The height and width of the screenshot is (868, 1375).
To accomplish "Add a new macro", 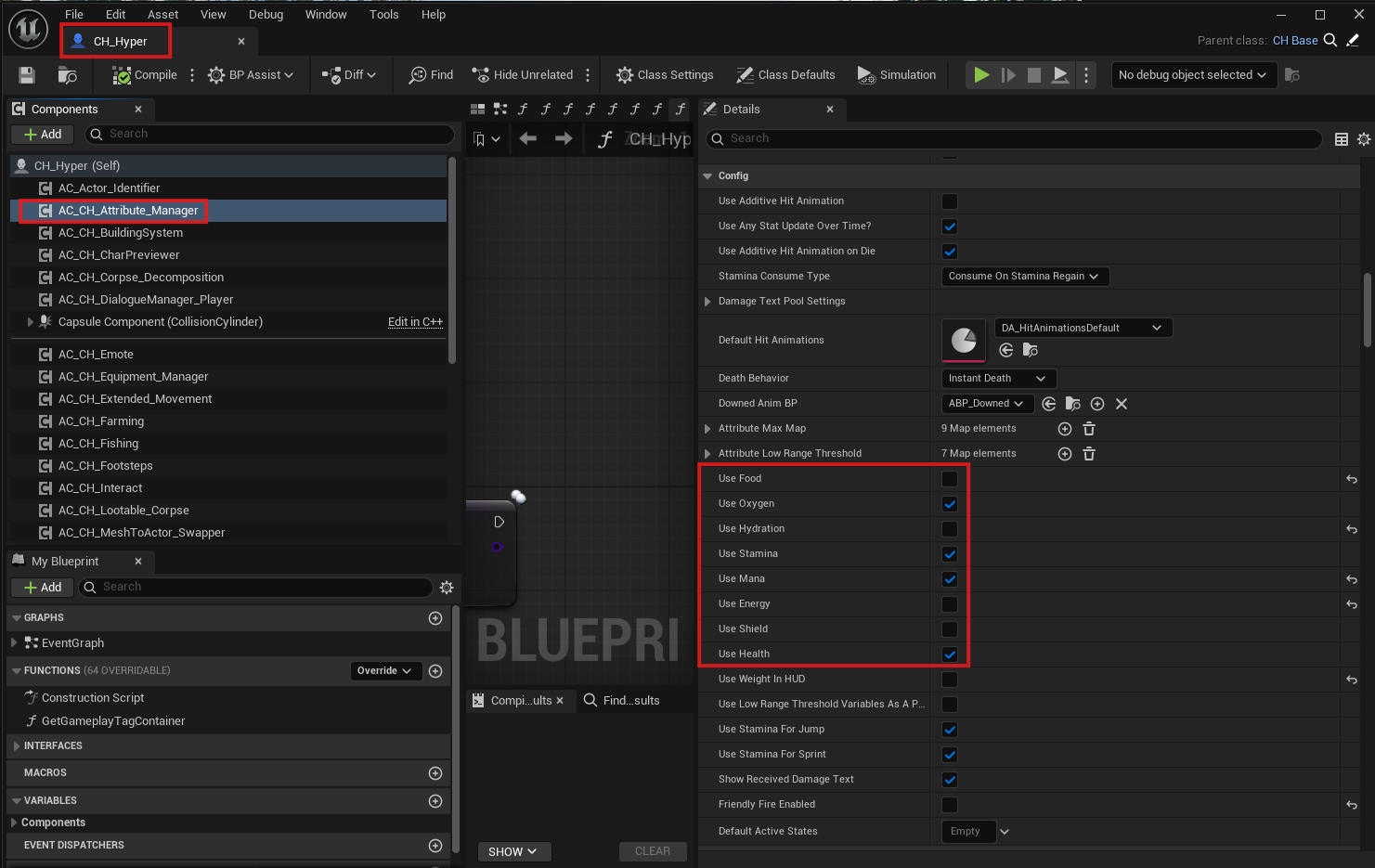I will pos(435,773).
